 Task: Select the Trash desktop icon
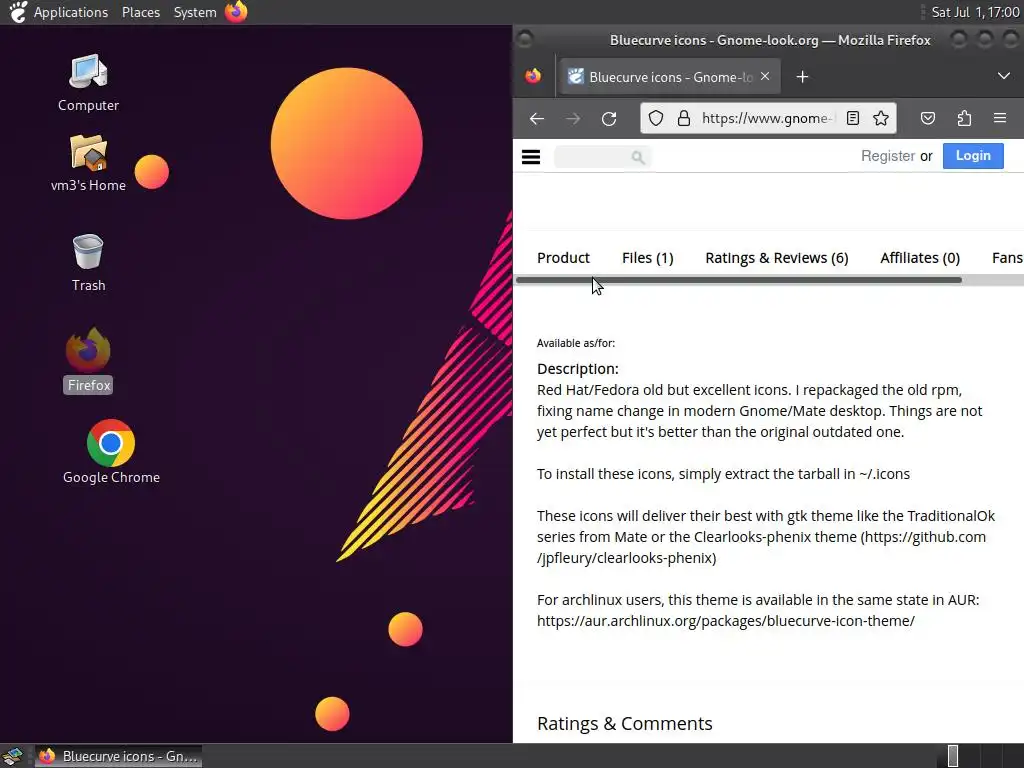(88, 263)
